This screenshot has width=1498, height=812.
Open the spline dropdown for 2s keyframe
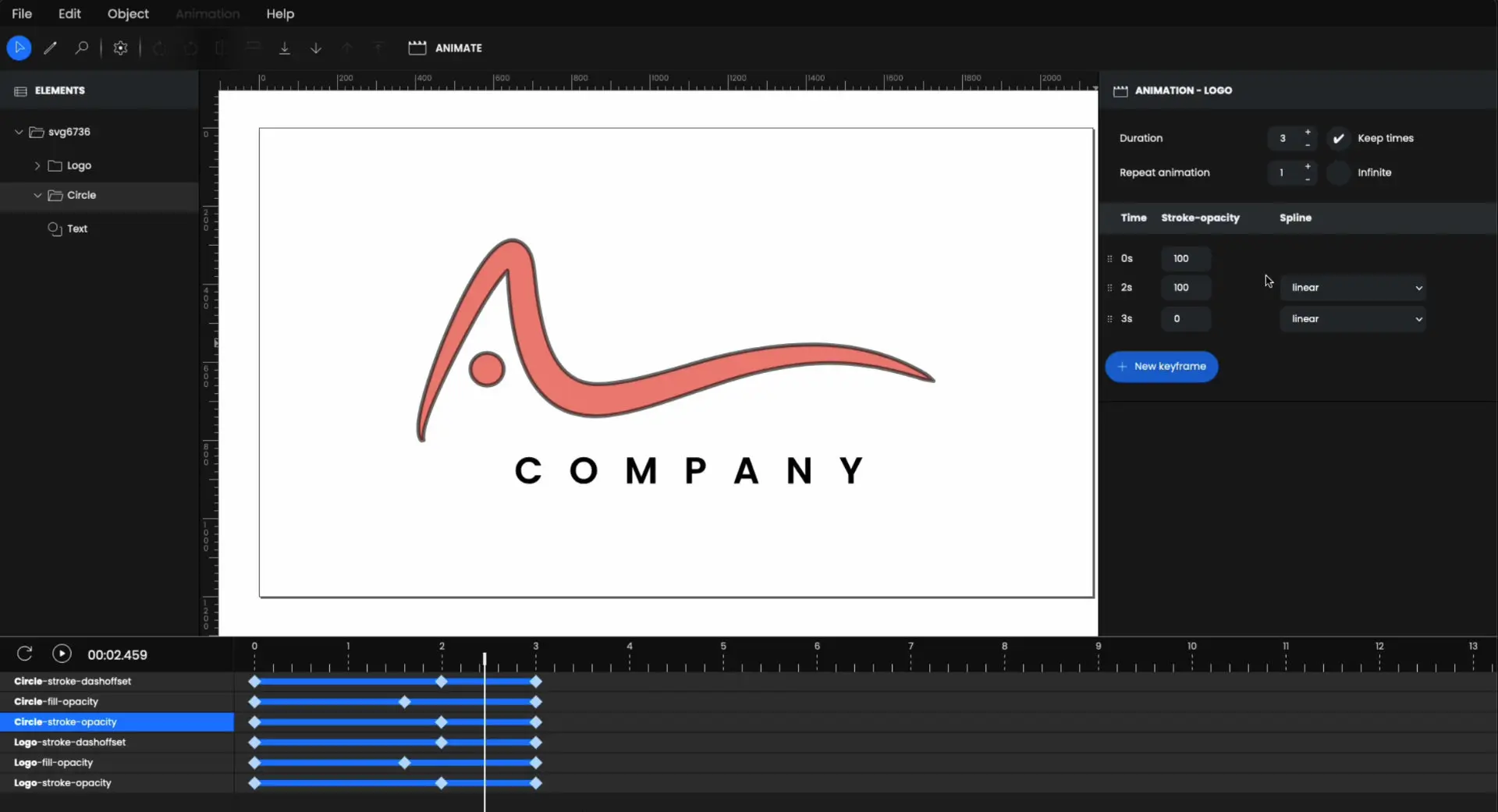point(1353,288)
